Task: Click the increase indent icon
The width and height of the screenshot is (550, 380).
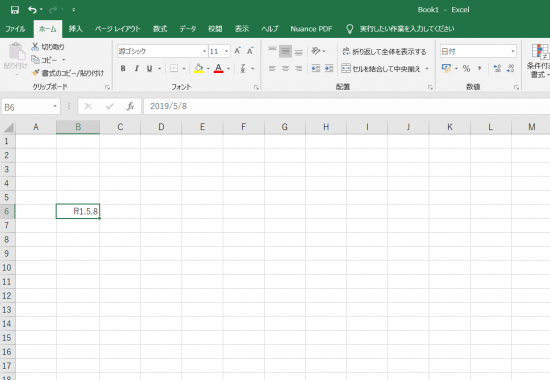Action: coord(329,68)
